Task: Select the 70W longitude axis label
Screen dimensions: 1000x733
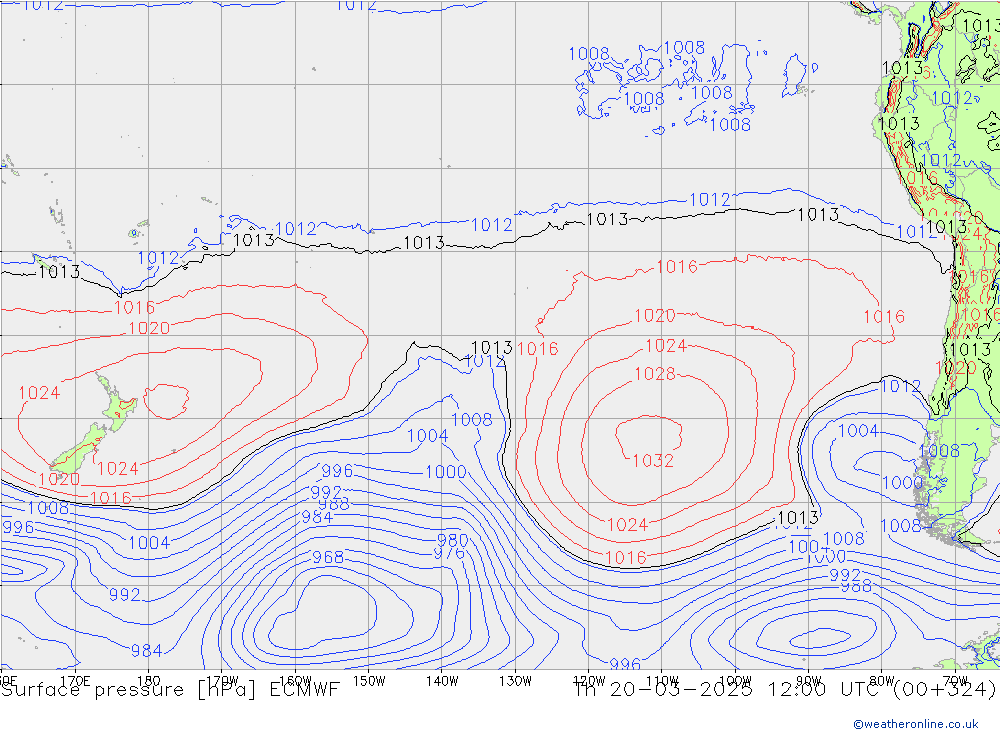Action: tap(955, 681)
